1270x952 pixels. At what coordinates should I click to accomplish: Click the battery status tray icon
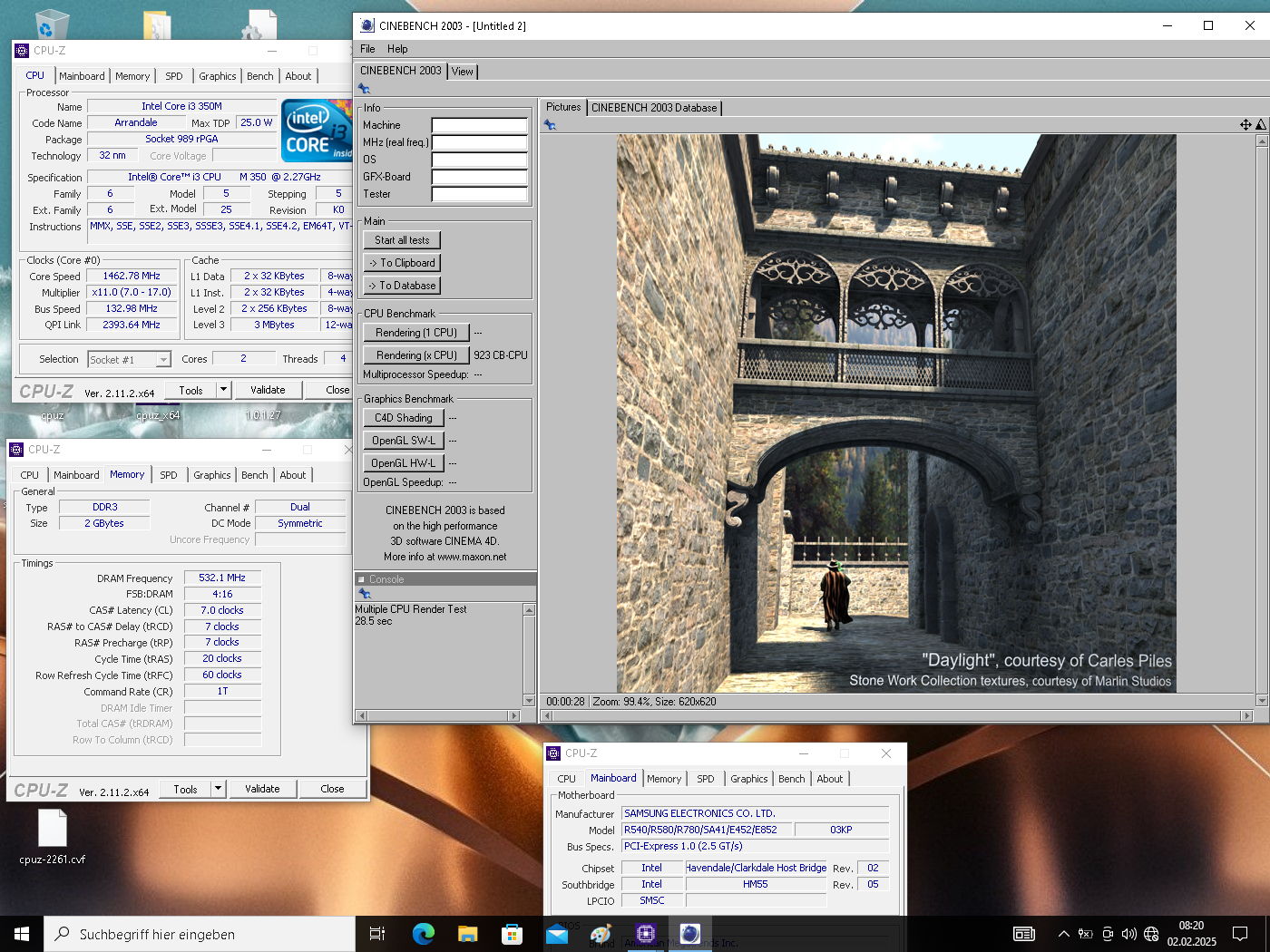pyautogui.click(x=1085, y=934)
